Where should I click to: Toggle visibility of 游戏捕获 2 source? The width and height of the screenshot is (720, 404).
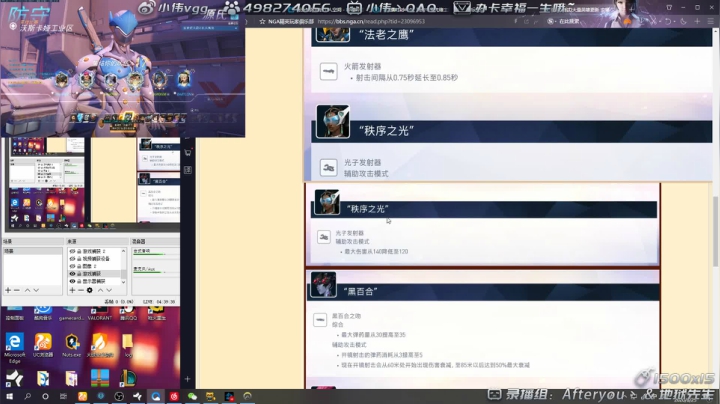click(x=72, y=251)
